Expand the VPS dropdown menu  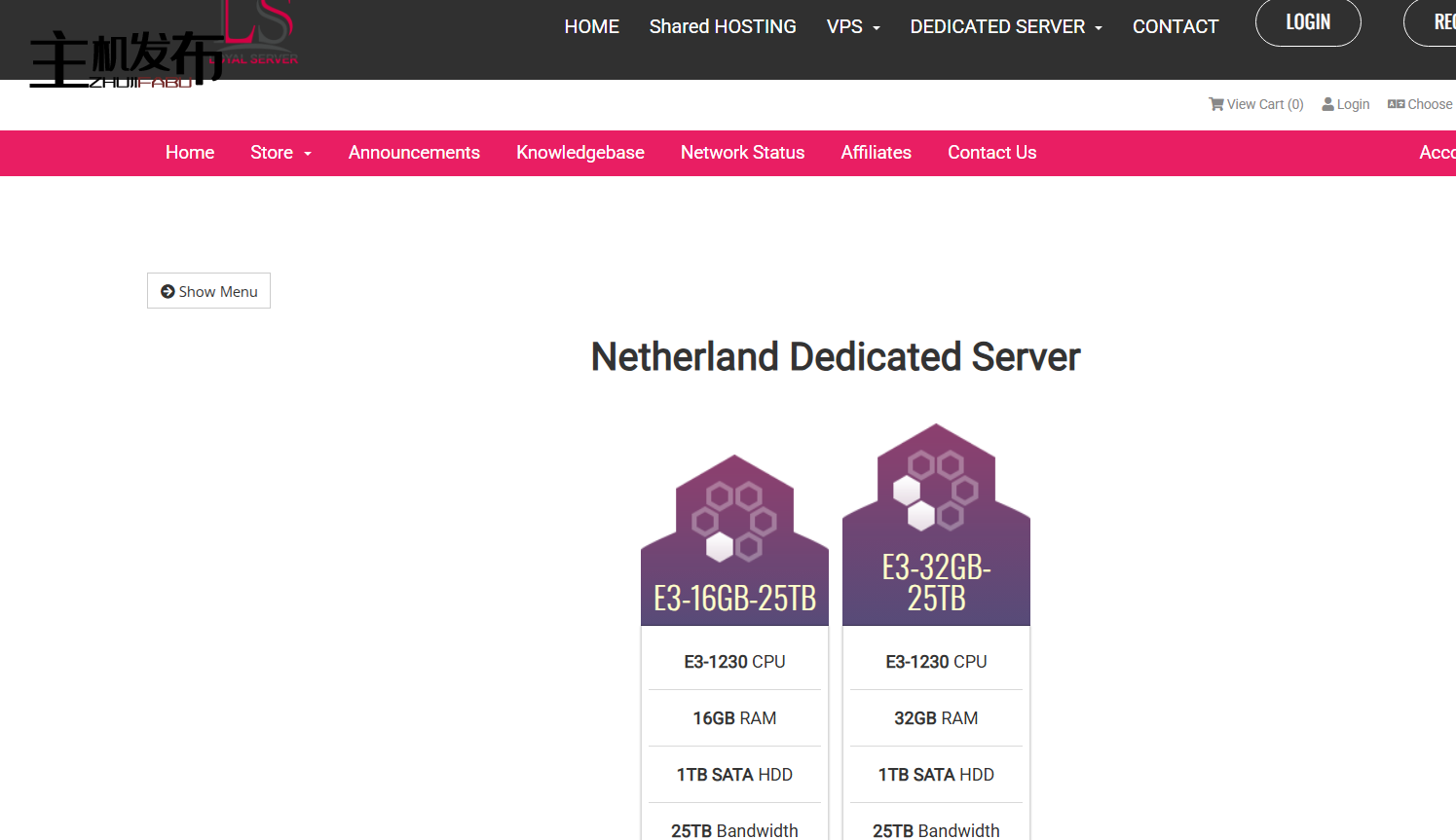click(853, 27)
